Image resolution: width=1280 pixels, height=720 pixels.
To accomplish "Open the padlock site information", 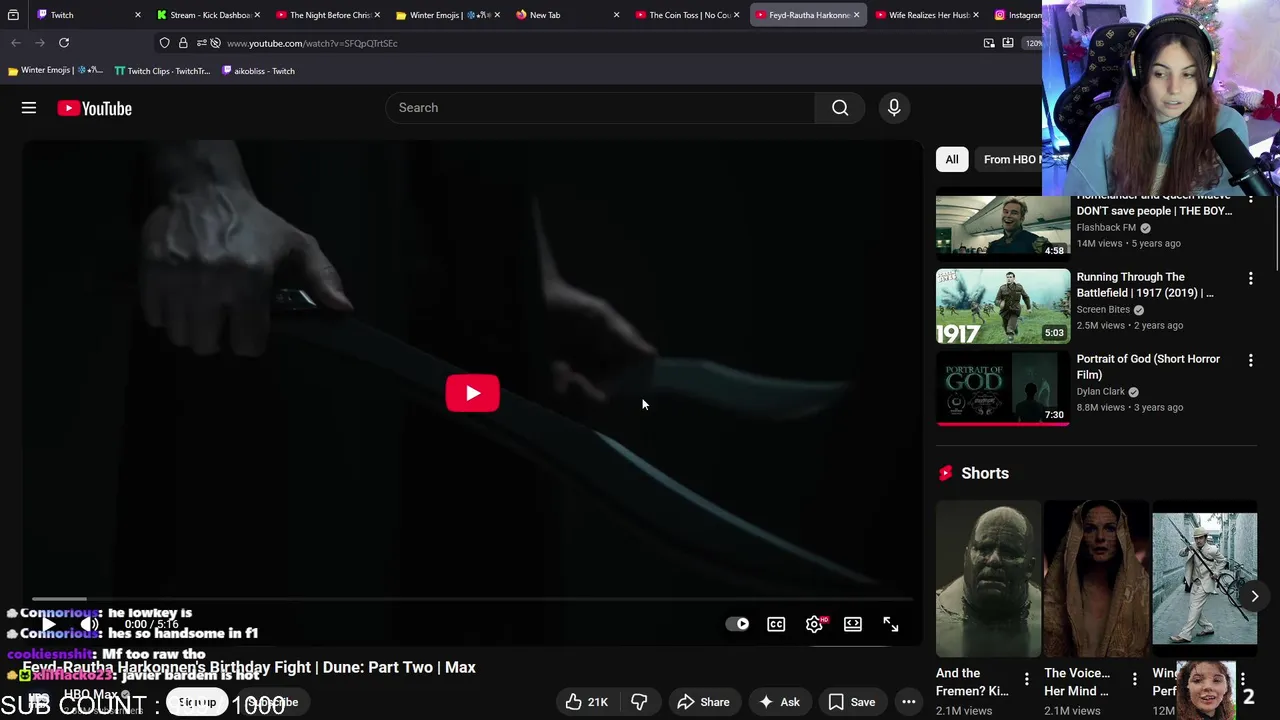I will click(183, 43).
